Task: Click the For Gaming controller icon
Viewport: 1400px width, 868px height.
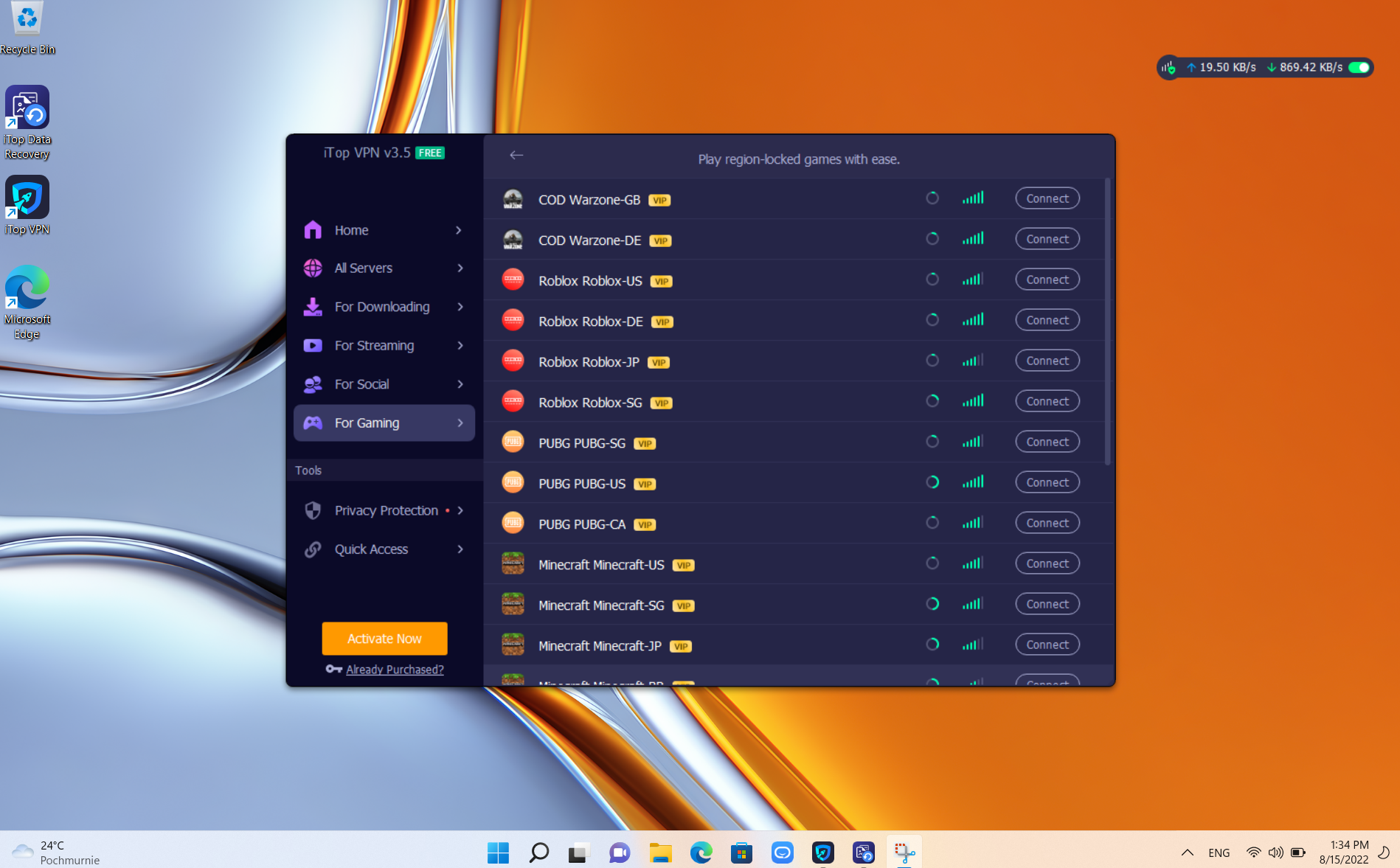Action: [x=313, y=423]
